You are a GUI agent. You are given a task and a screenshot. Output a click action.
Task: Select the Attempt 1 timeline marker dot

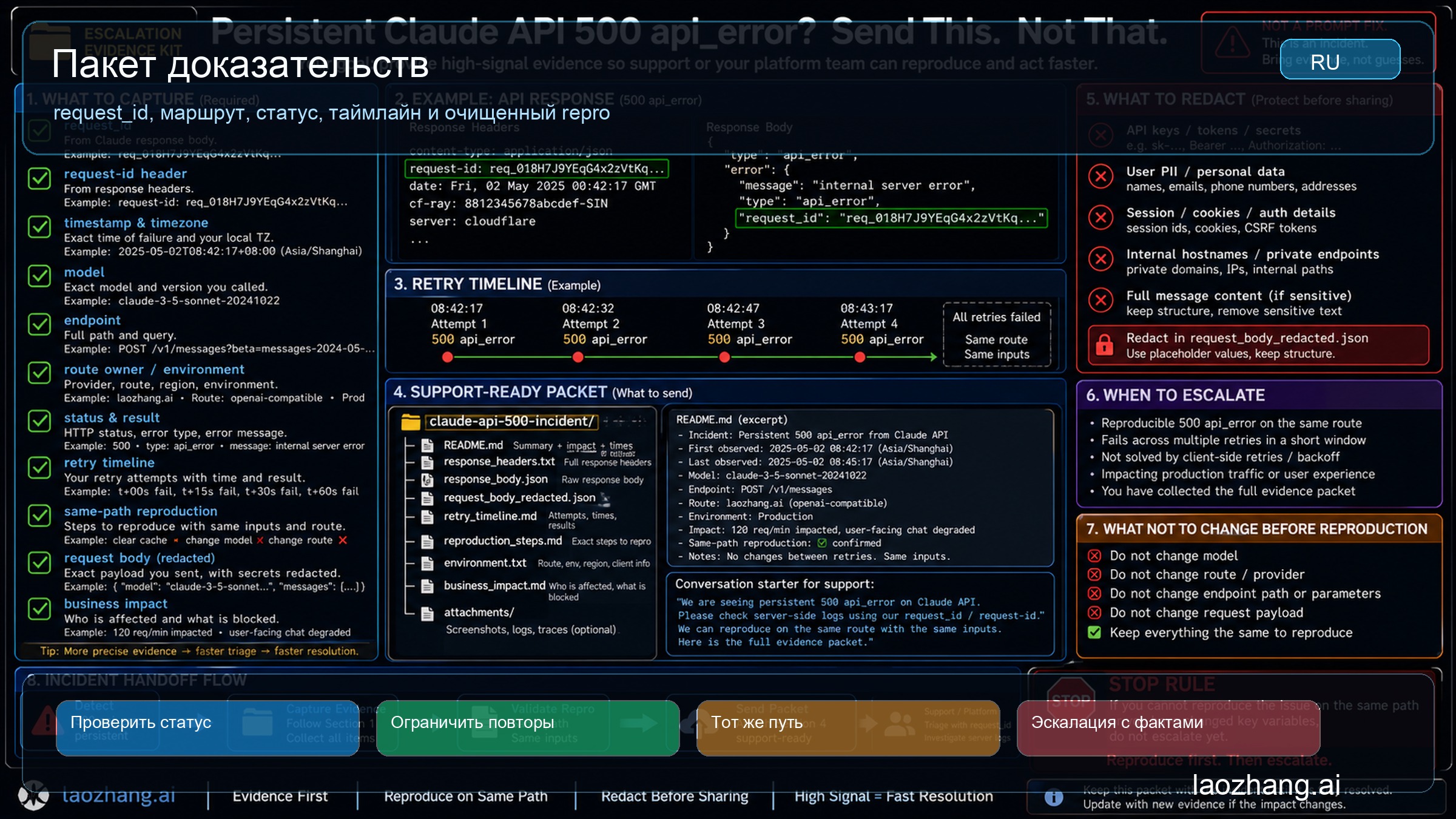pyautogui.click(x=448, y=357)
